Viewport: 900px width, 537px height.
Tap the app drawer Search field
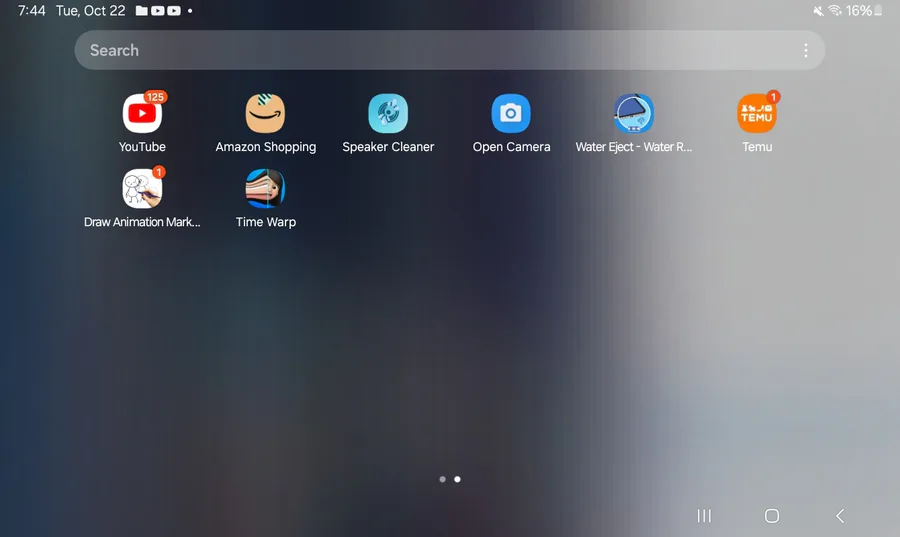(x=449, y=50)
